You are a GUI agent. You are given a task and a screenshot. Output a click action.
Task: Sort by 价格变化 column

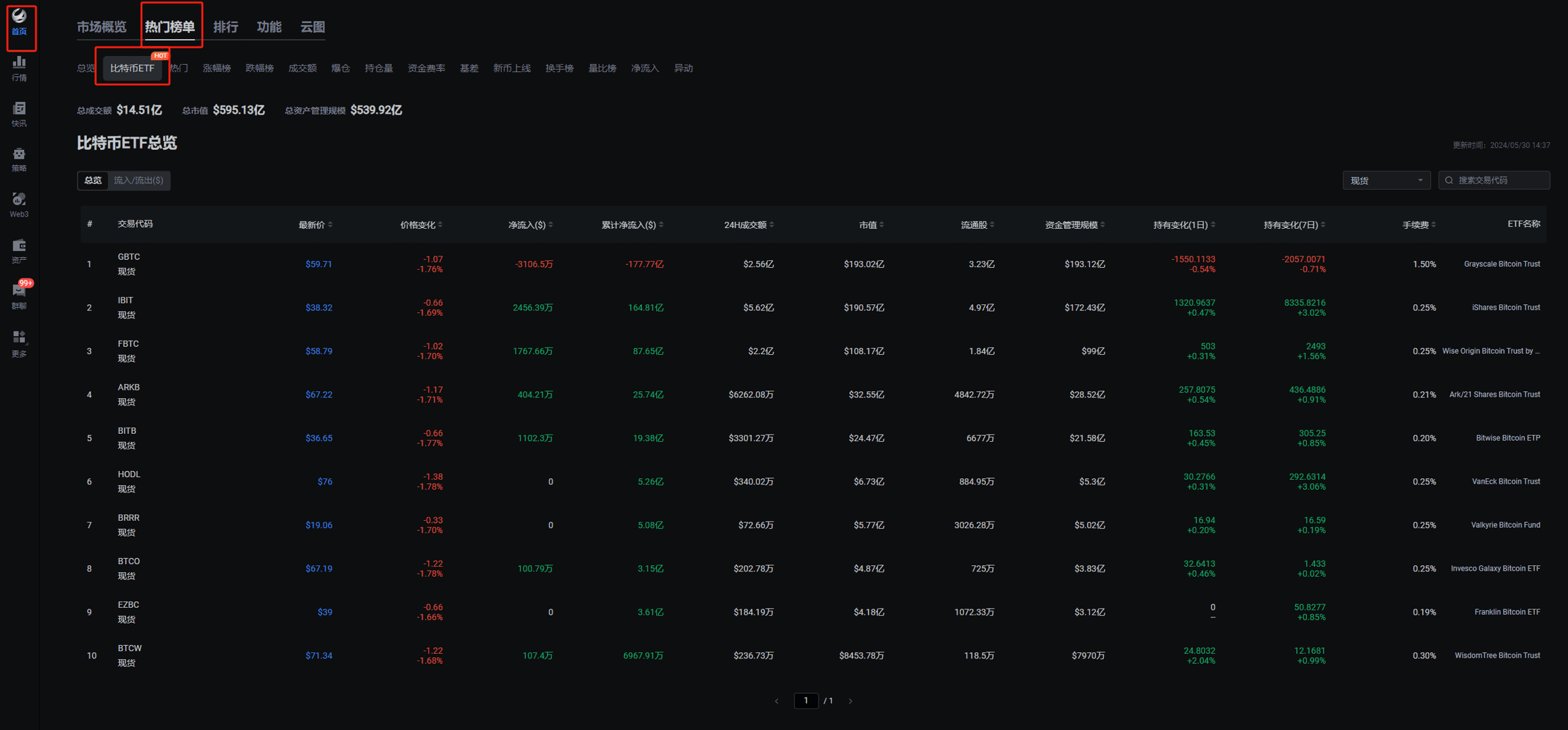(421, 225)
